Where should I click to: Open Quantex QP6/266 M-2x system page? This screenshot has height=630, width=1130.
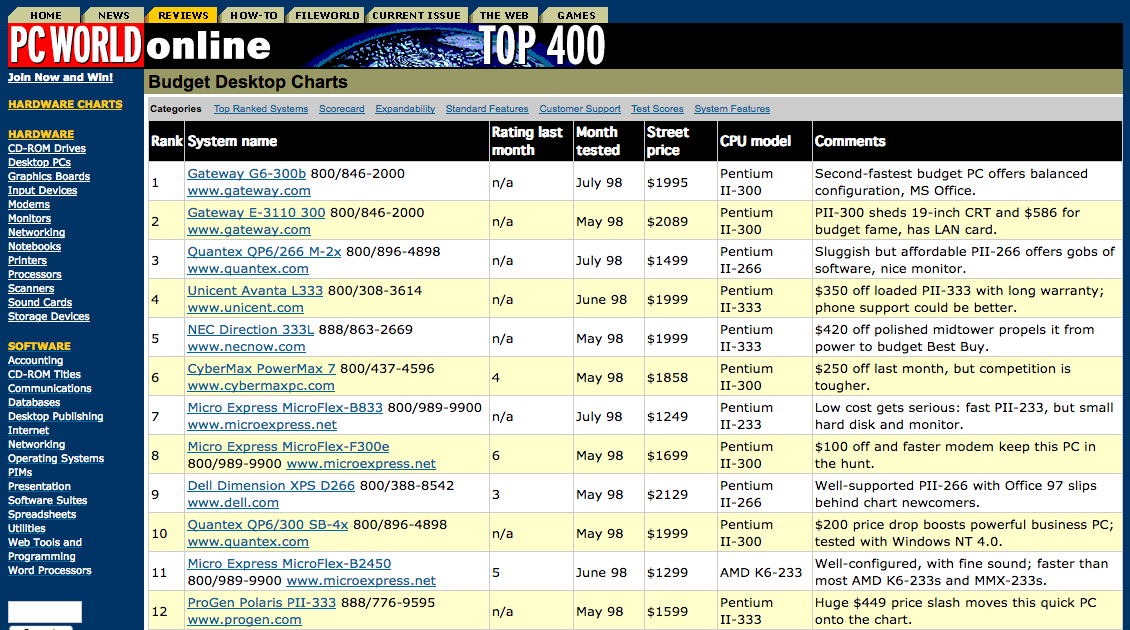pos(264,252)
